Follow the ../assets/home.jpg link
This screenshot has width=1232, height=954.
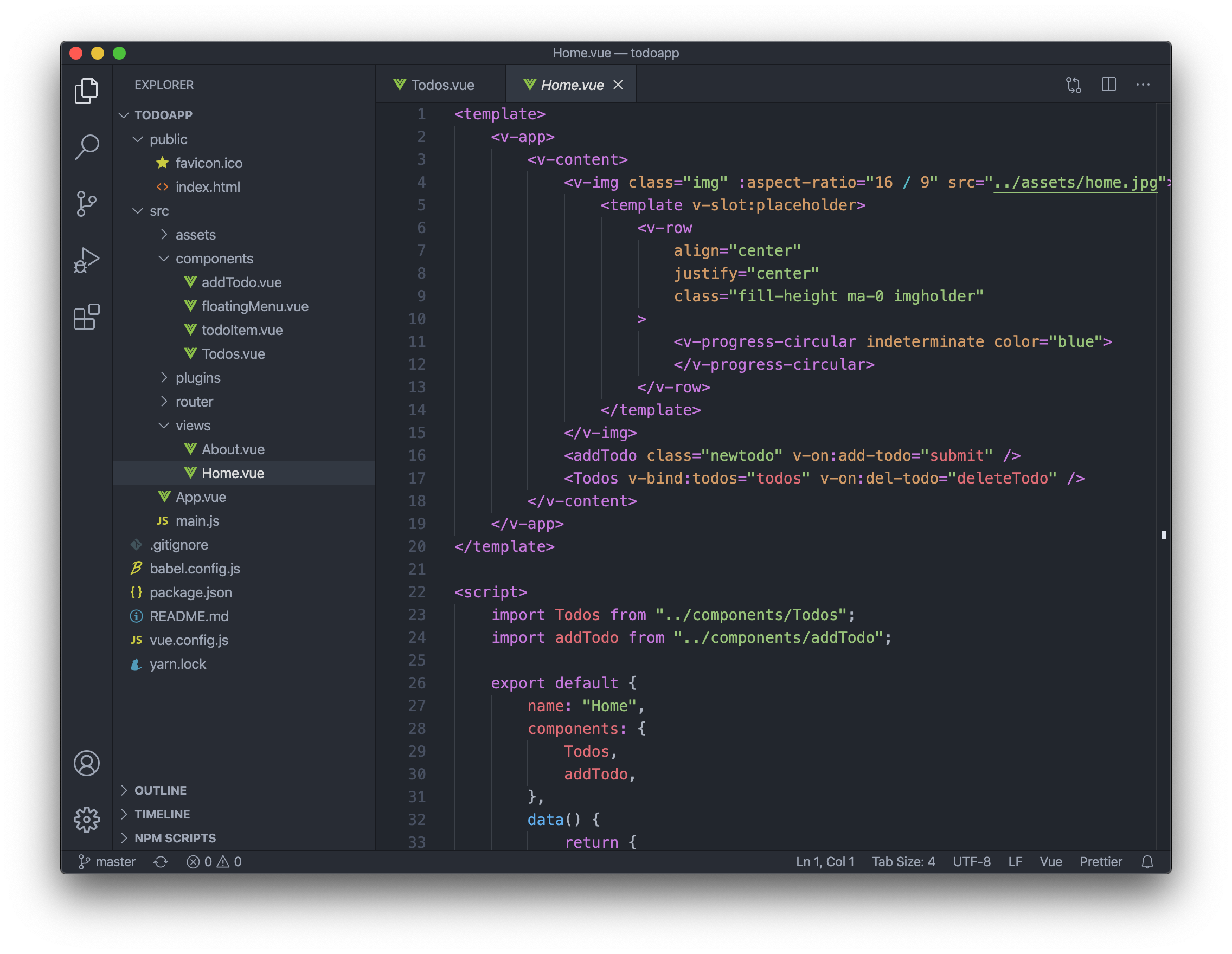(x=1075, y=182)
